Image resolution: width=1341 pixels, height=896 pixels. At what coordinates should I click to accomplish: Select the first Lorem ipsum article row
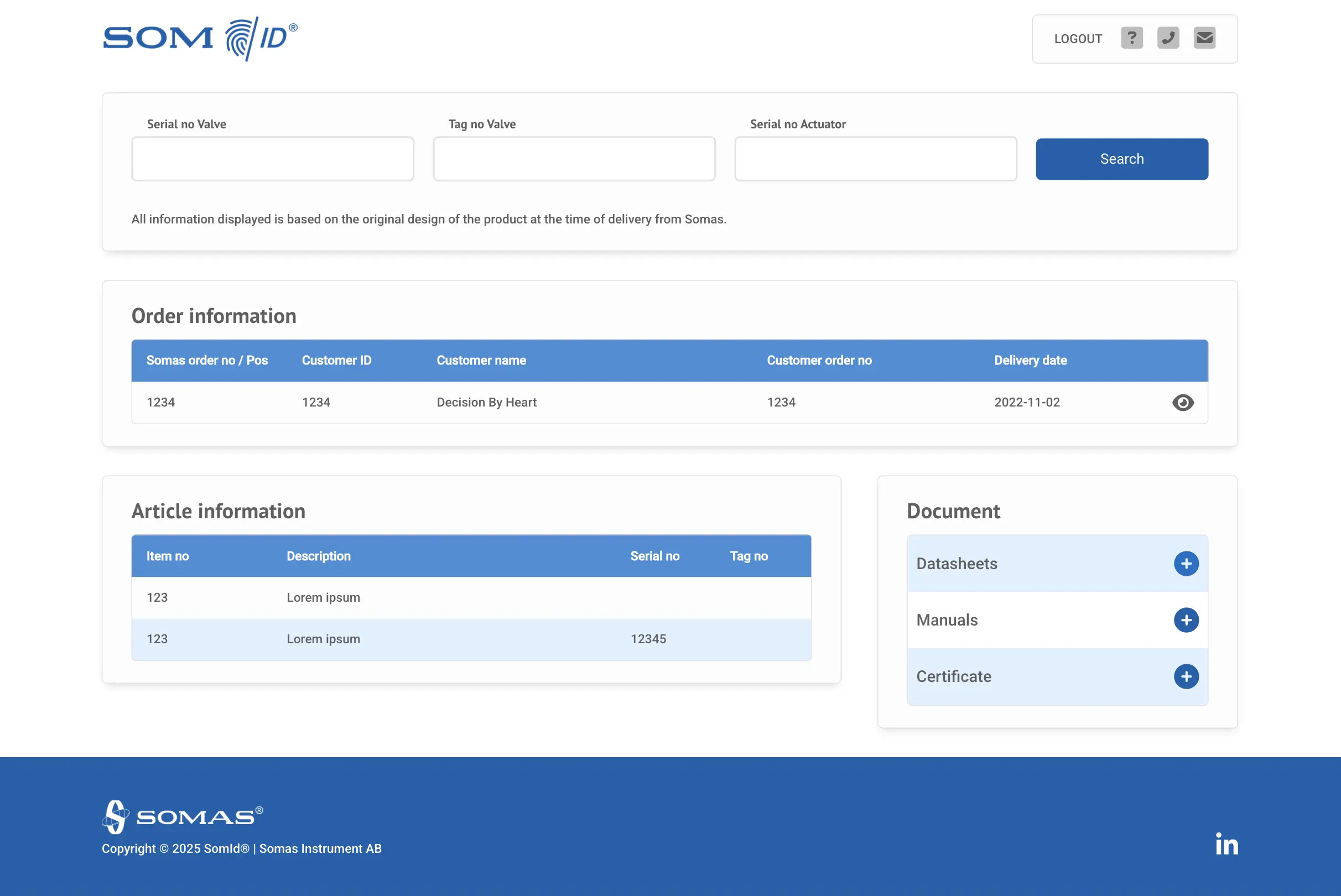pos(471,598)
